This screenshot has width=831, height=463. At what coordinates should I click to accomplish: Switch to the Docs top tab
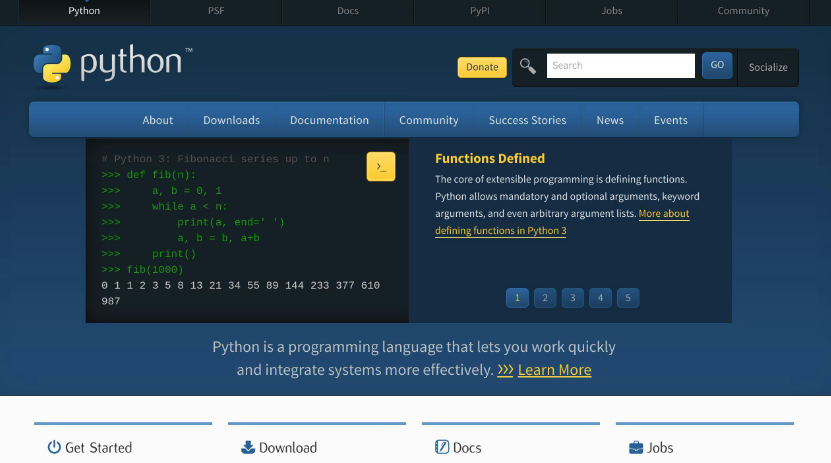point(348,11)
